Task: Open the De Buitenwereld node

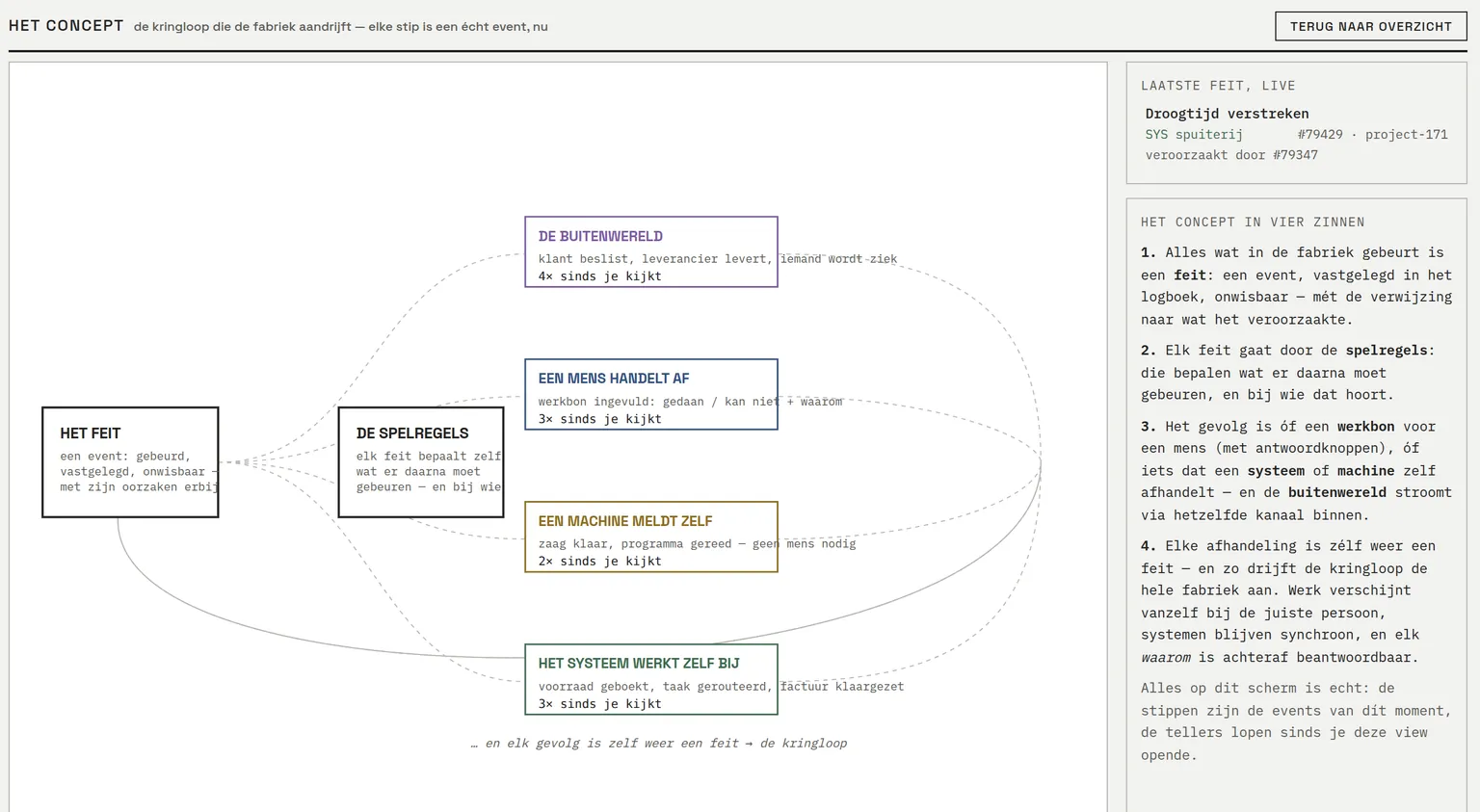Action: (651, 251)
